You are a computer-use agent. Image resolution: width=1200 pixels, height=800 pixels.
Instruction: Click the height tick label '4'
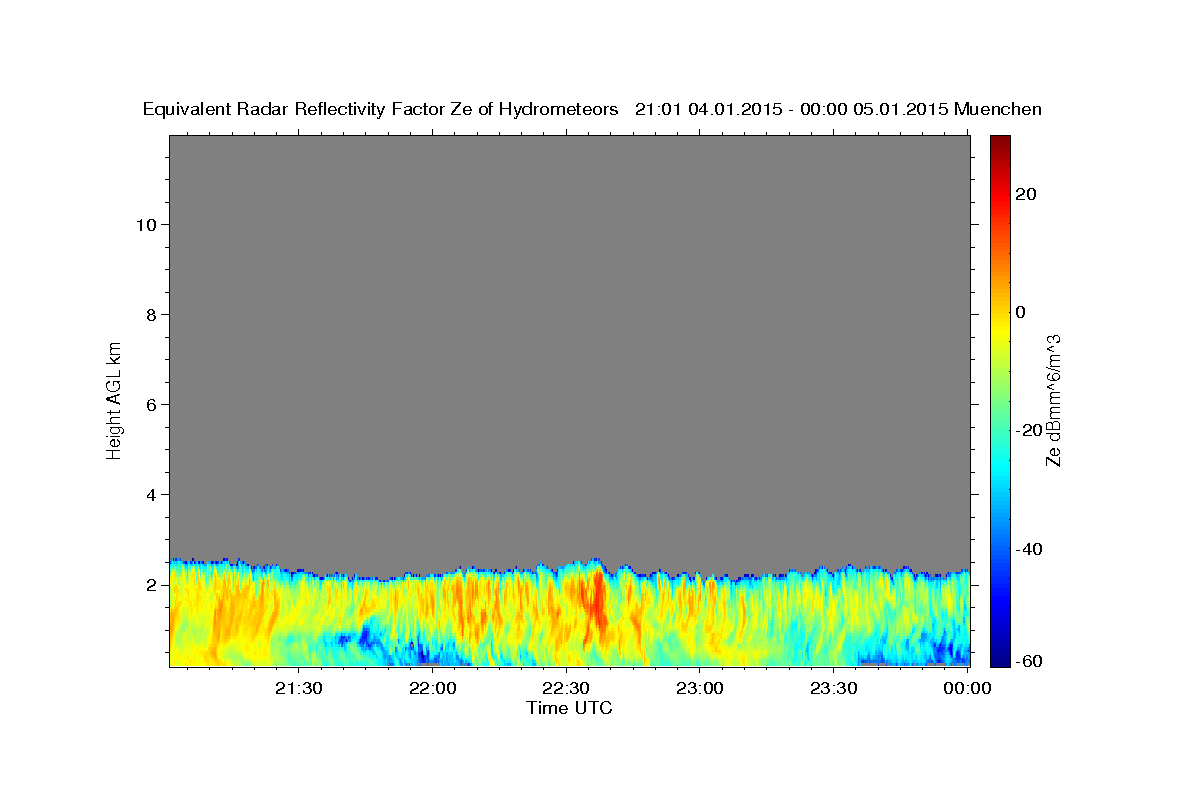pos(150,494)
